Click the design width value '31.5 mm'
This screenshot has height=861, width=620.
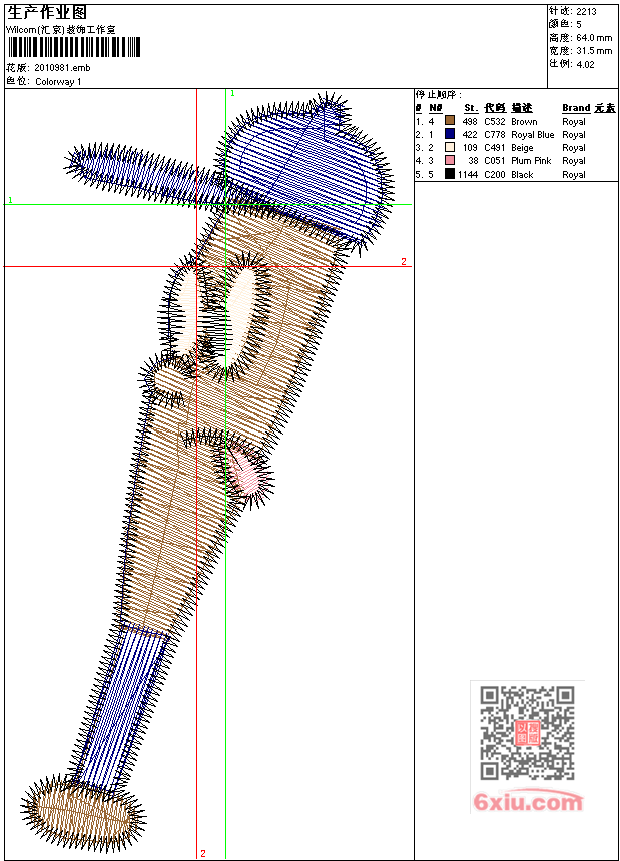click(594, 51)
